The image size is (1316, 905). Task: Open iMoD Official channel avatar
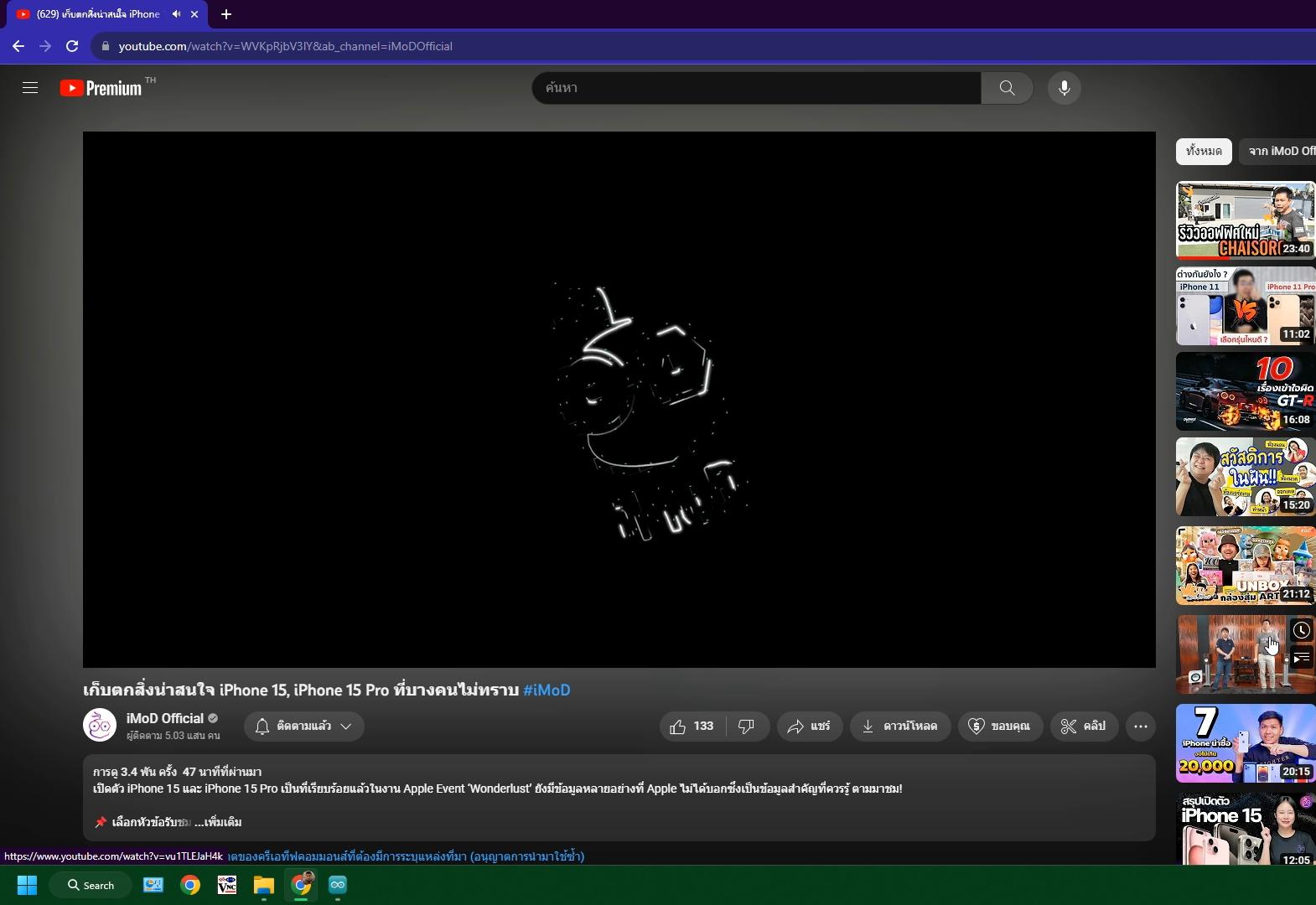pyautogui.click(x=100, y=726)
